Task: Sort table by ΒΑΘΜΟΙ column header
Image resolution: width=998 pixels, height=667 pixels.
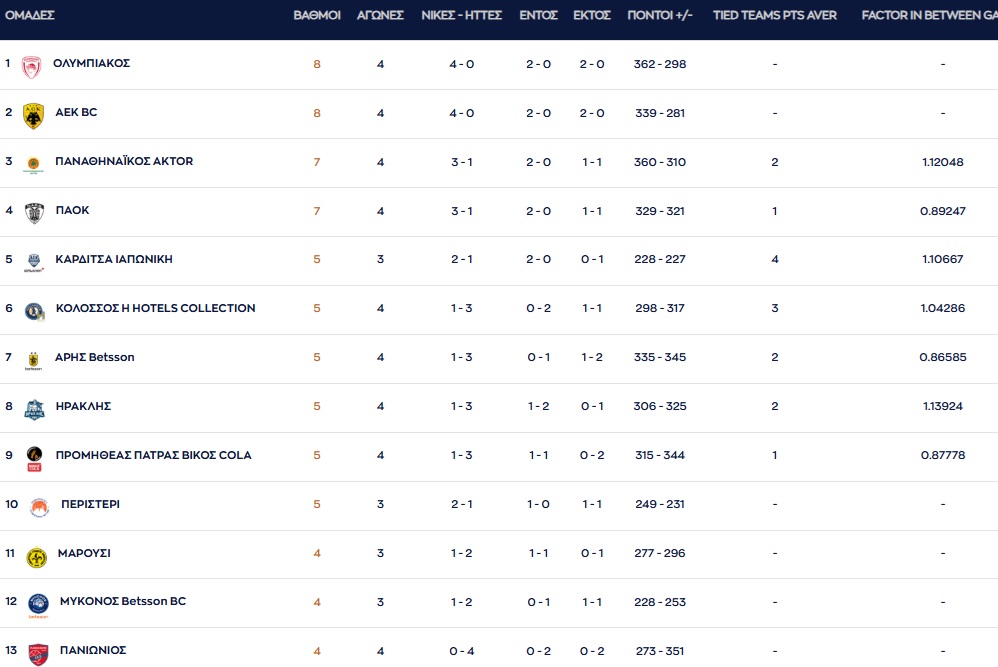Action: click(317, 16)
